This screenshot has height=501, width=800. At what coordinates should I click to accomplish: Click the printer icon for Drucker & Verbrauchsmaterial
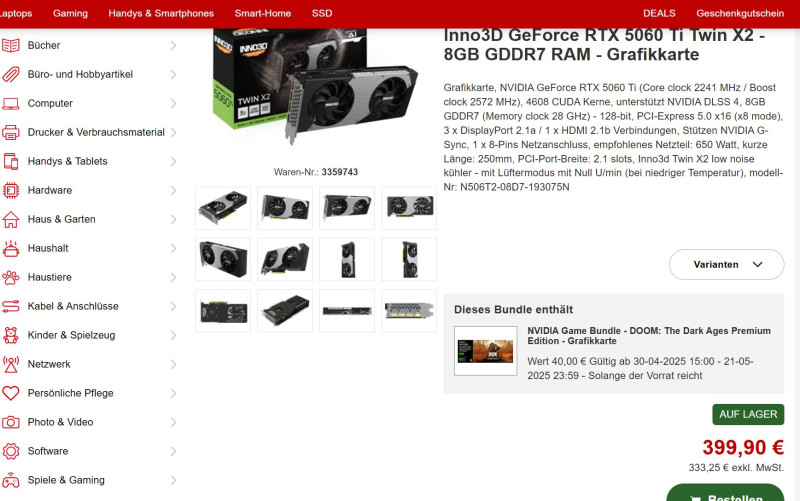tap(11, 132)
